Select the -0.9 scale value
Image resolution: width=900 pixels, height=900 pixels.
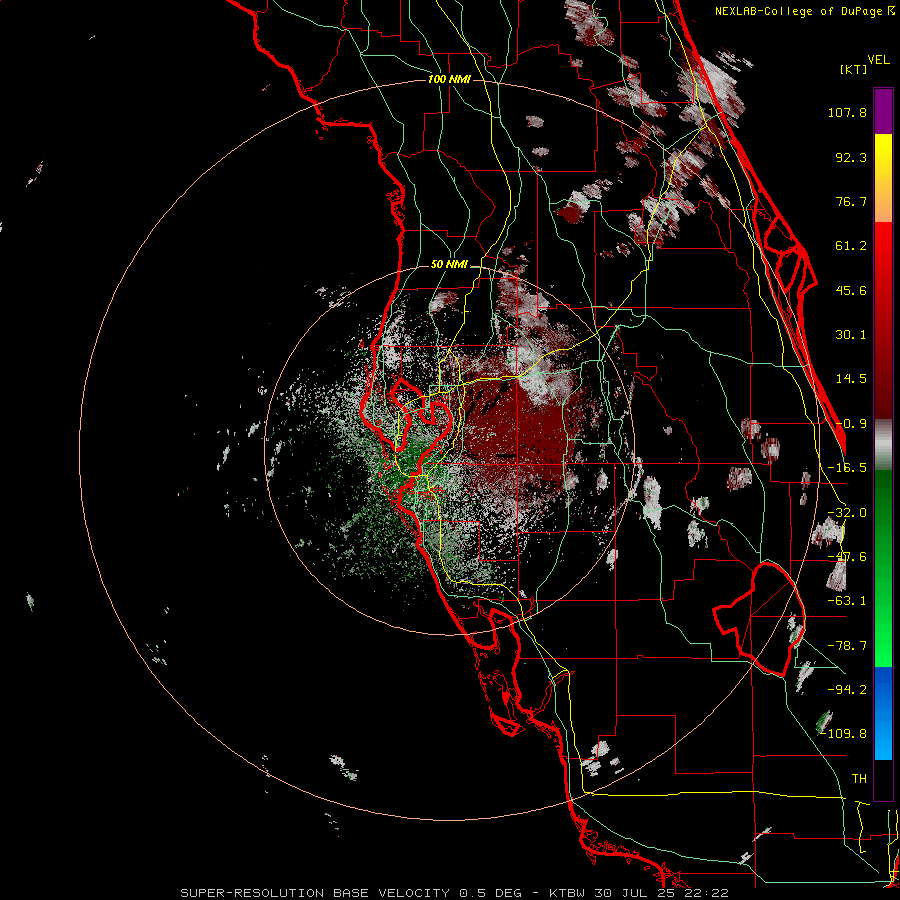(x=851, y=424)
